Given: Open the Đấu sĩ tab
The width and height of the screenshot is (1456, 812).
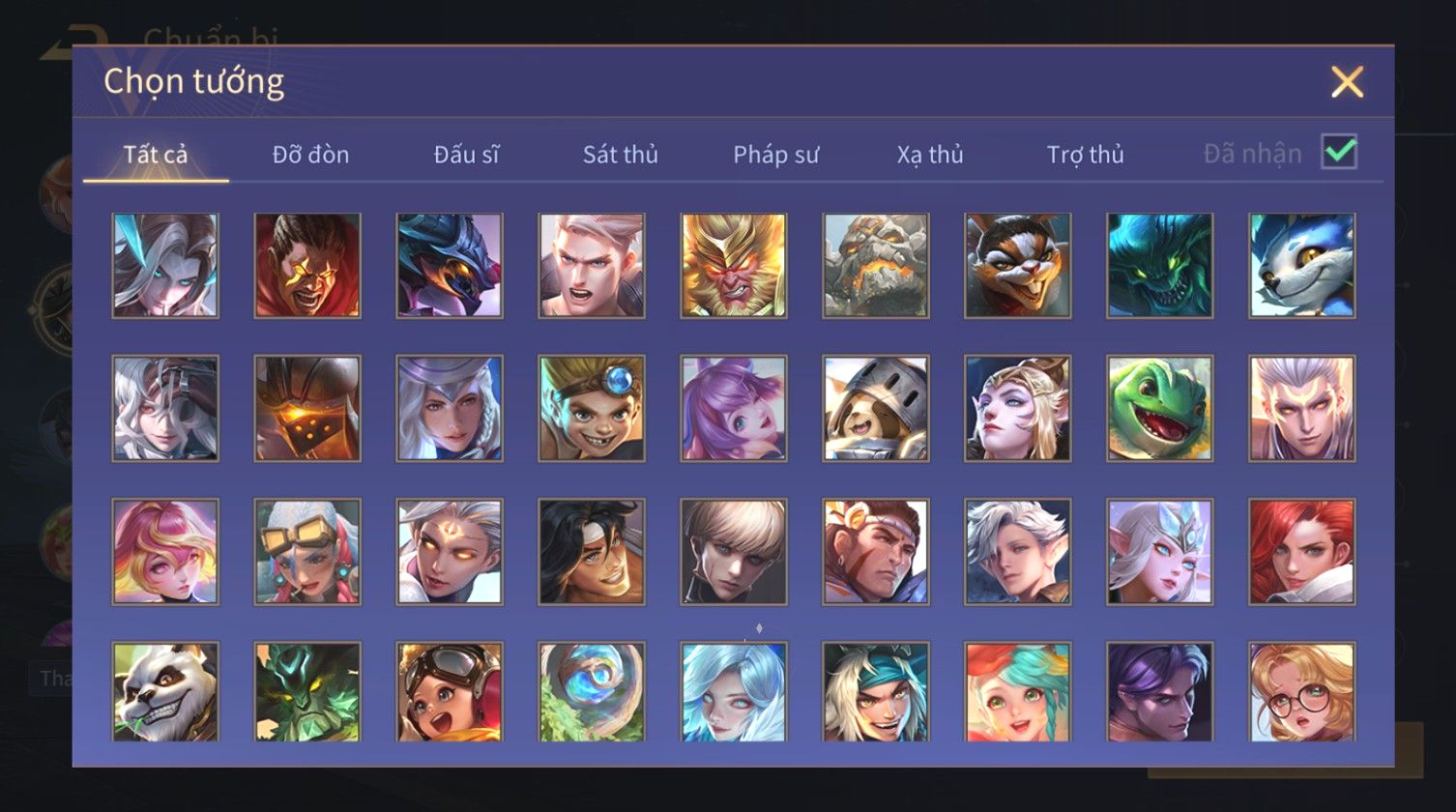Looking at the screenshot, I should pyautogui.click(x=466, y=155).
